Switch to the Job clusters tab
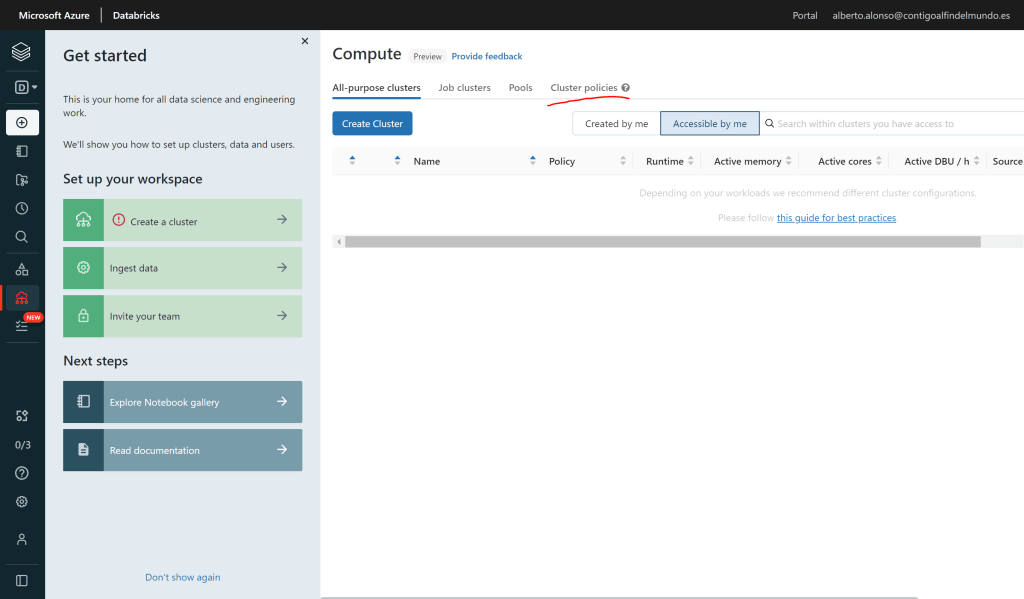1024x599 pixels. tap(464, 88)
